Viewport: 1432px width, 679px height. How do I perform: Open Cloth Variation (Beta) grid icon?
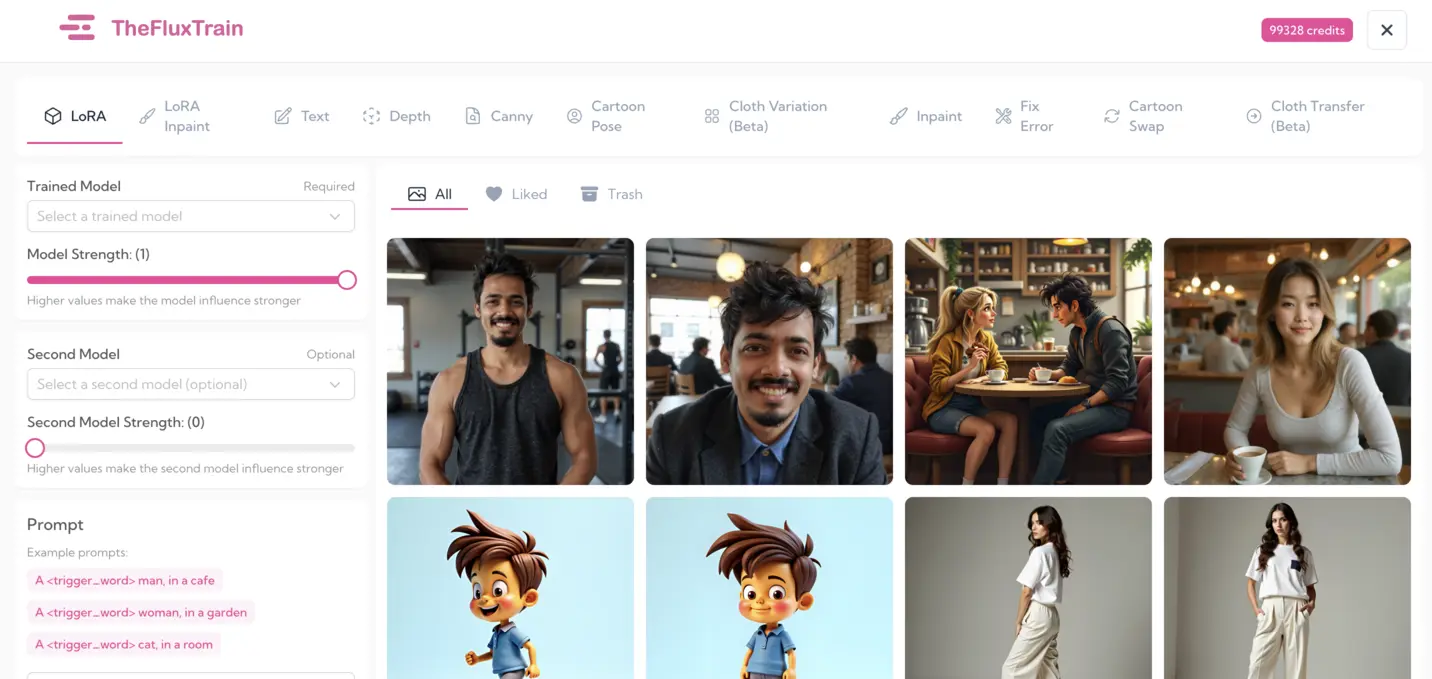pyautogui.click(x=712, y=116)
